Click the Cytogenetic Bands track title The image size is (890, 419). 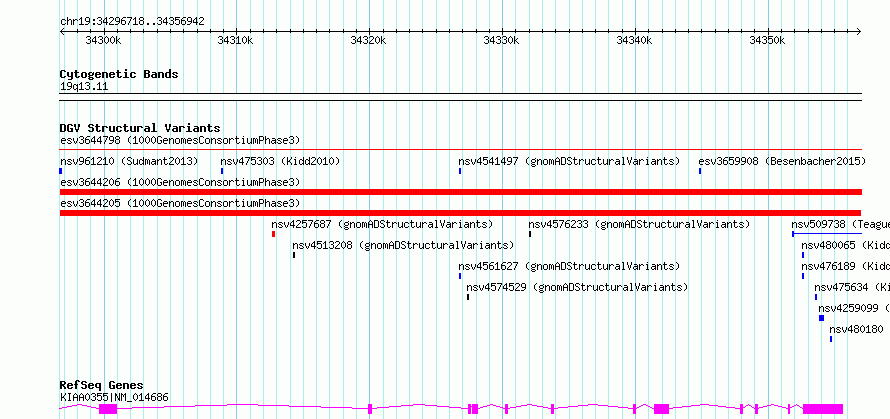coord(119,74)
